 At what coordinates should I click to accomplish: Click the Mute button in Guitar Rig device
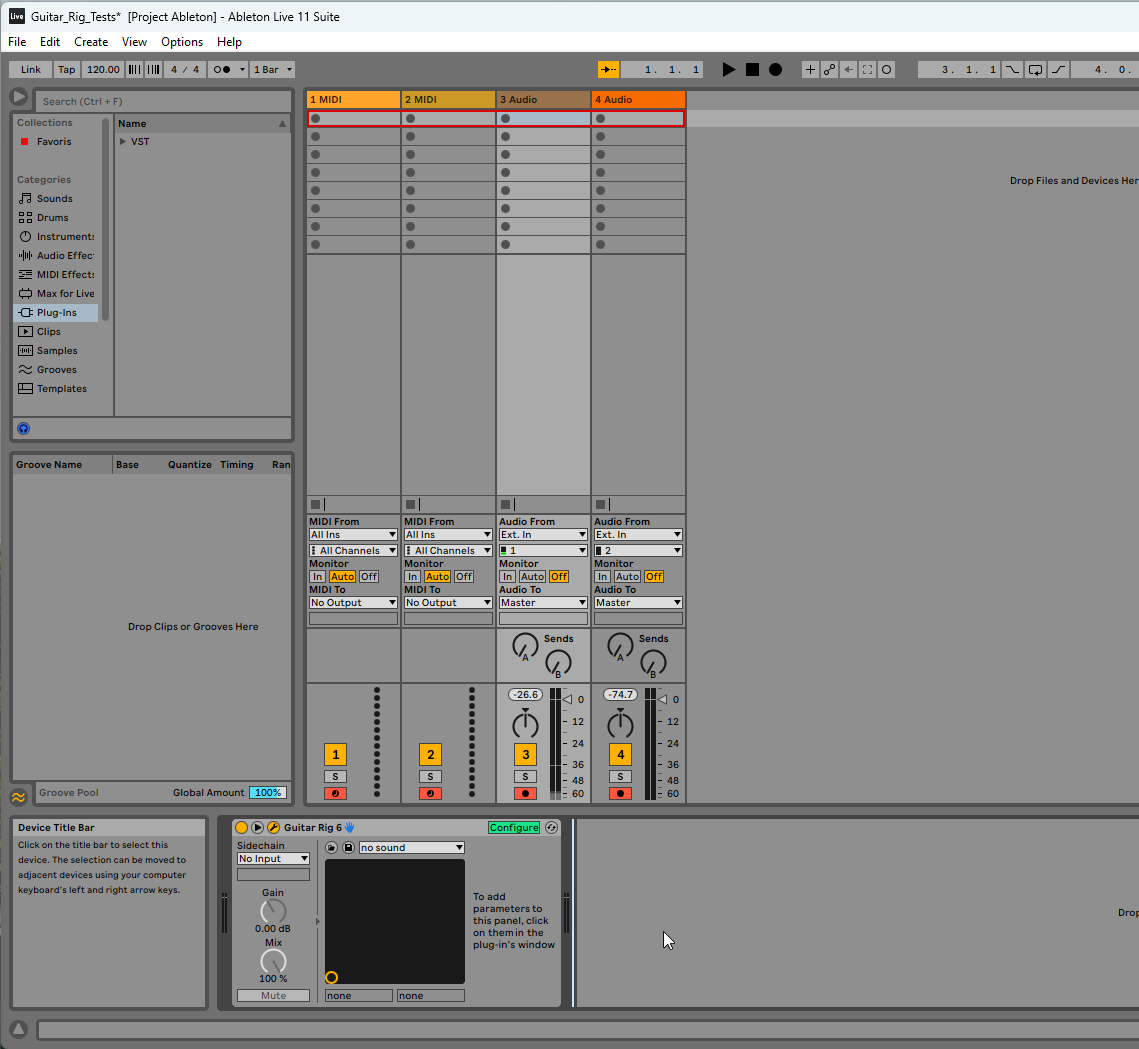point(273,996)
